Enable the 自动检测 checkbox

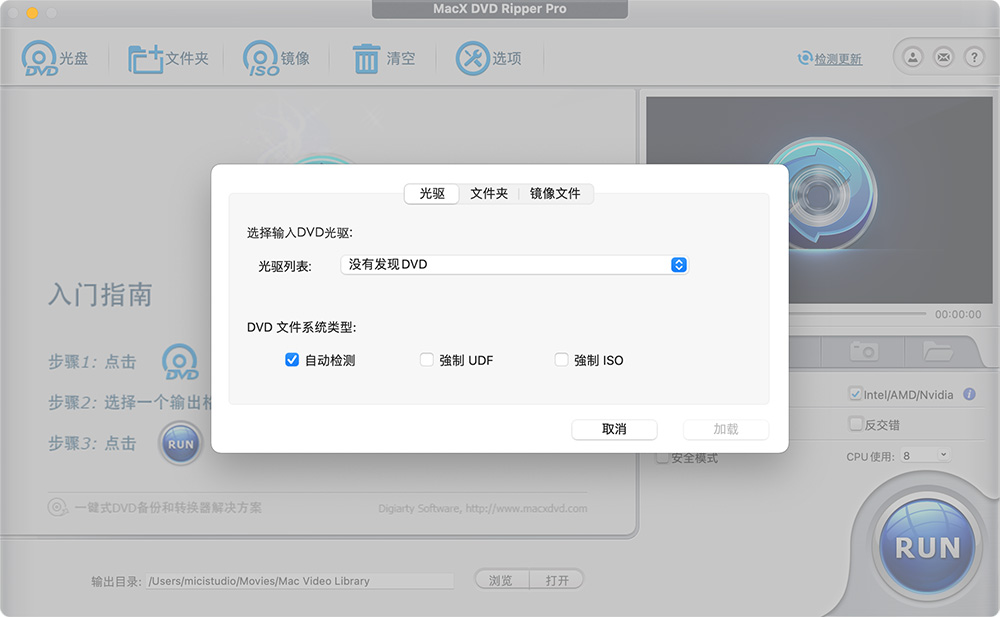292,360
